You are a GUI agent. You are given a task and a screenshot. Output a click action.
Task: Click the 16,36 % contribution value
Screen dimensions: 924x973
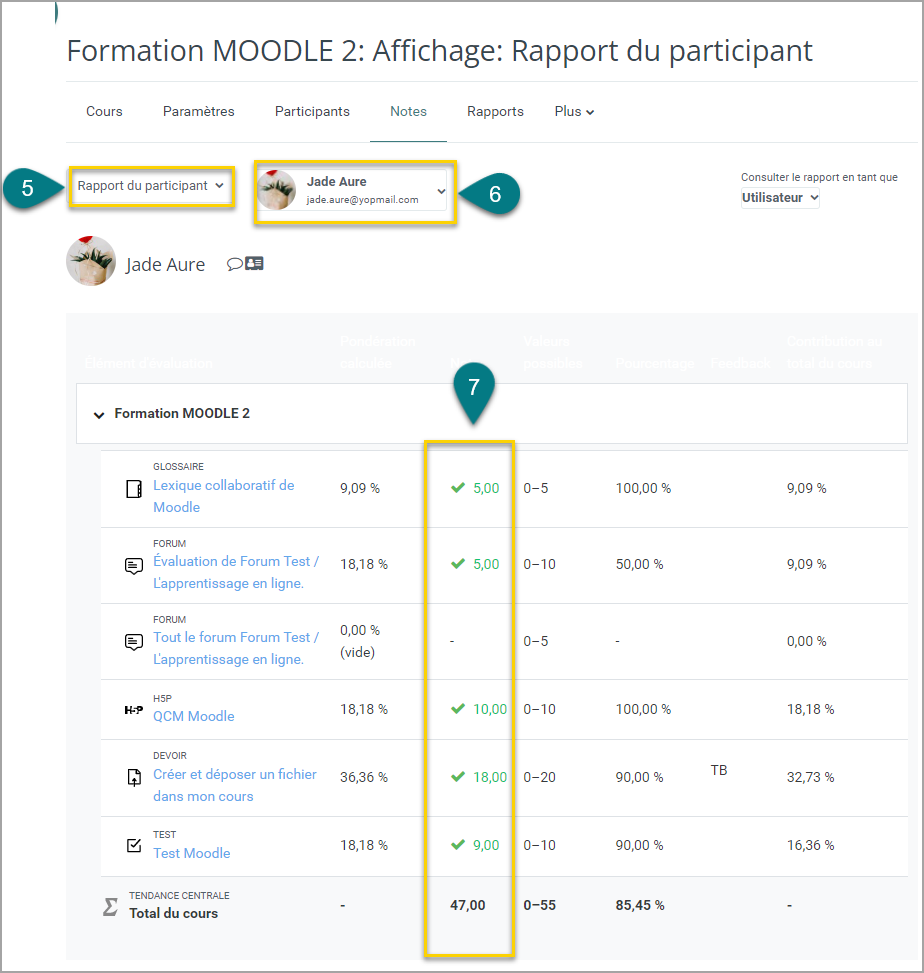pos(810,845)
